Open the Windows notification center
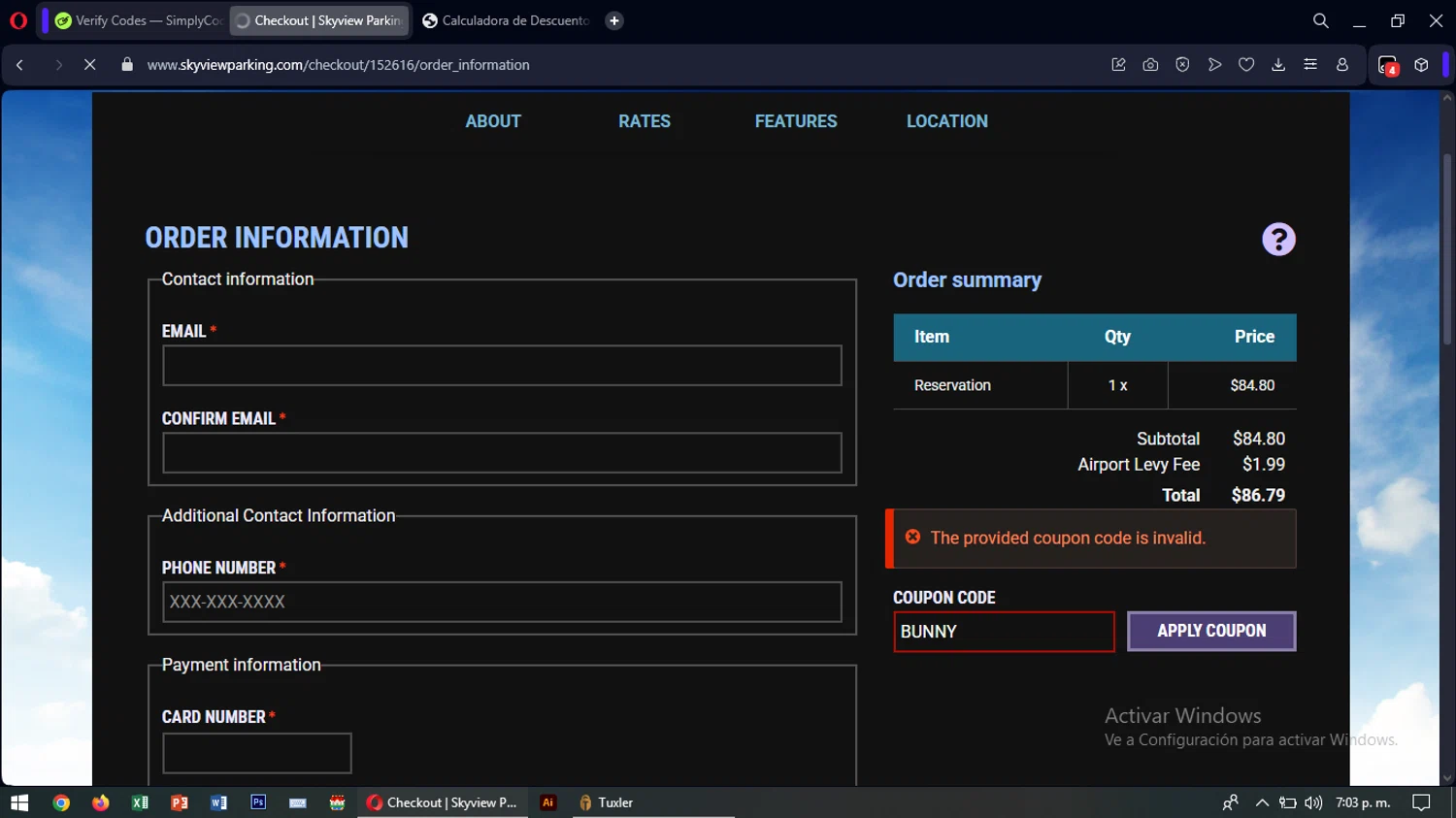The width and height of the screenshot is (1456, 818). [1421, 802]
